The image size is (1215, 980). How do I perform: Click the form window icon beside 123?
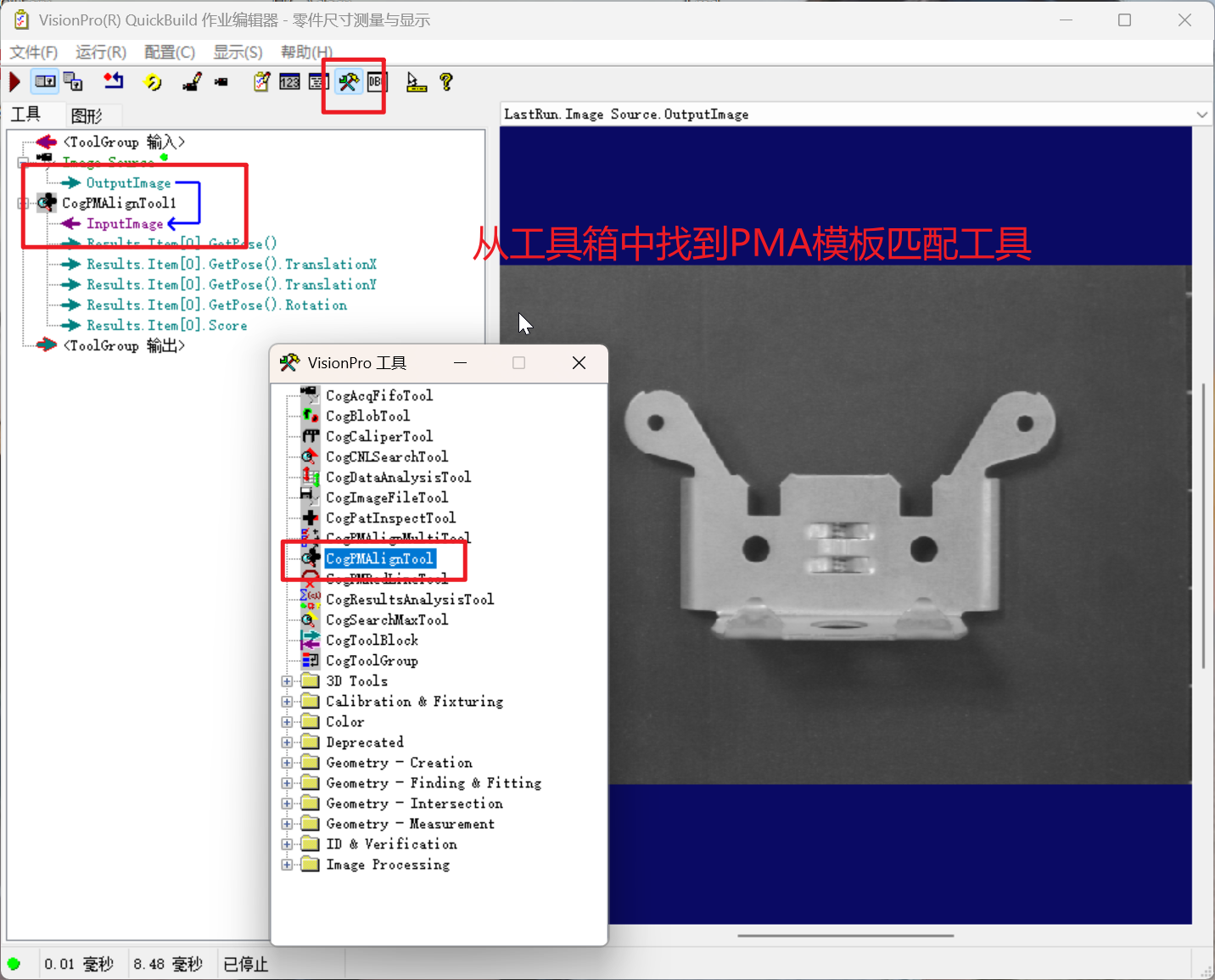coord(318,81)
